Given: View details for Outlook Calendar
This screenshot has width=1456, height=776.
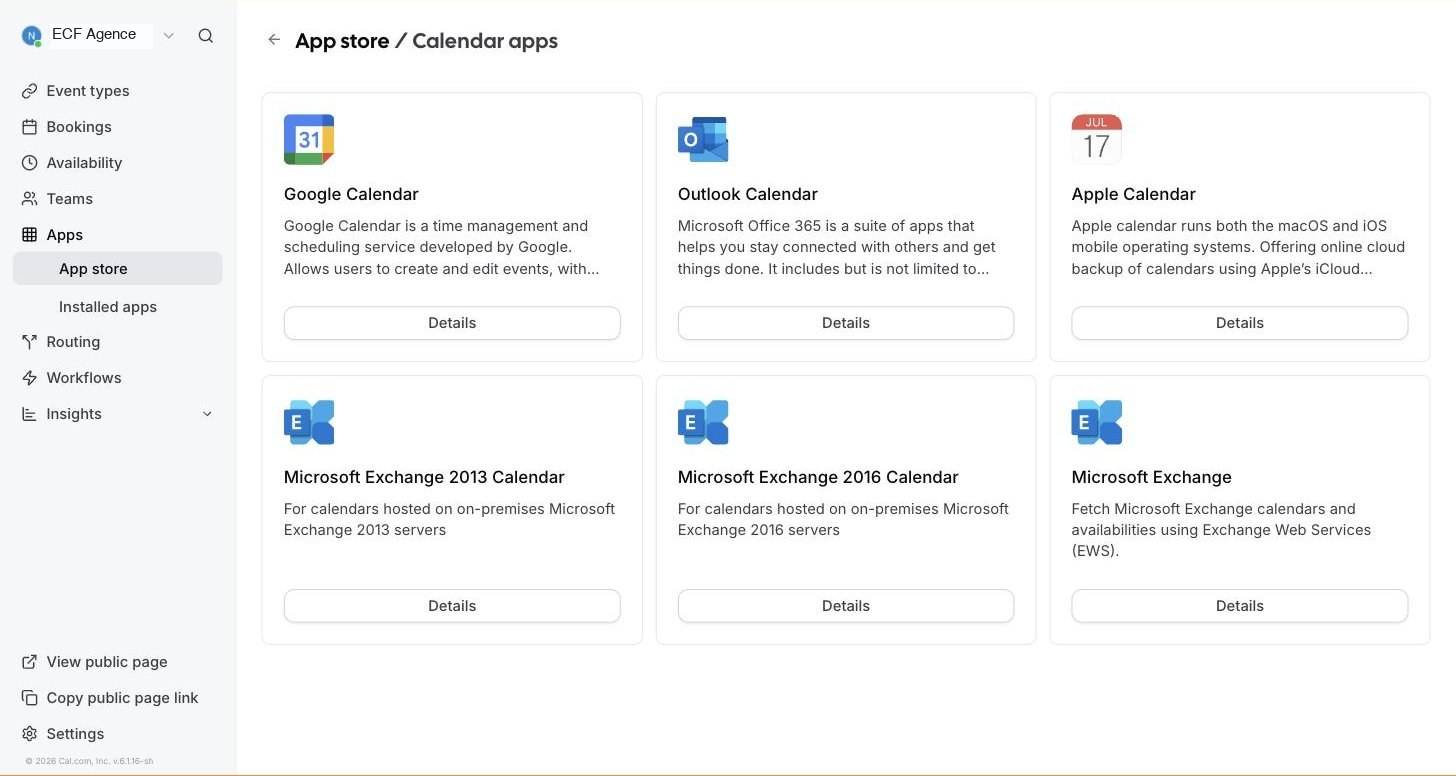Looking at the screenshot, I should [846, 323].
